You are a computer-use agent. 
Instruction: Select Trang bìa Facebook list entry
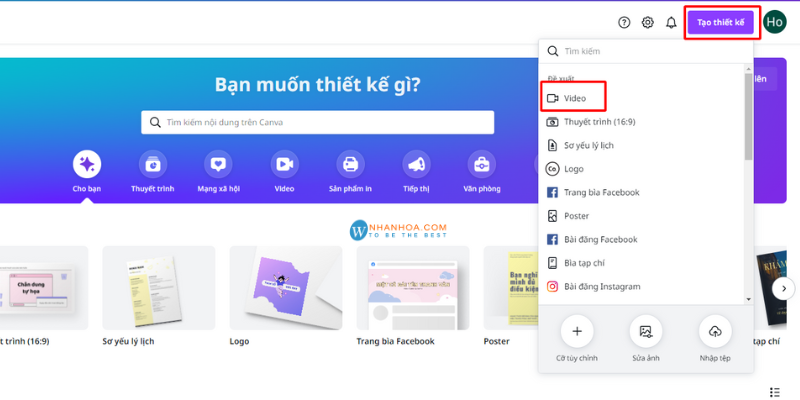642,192
